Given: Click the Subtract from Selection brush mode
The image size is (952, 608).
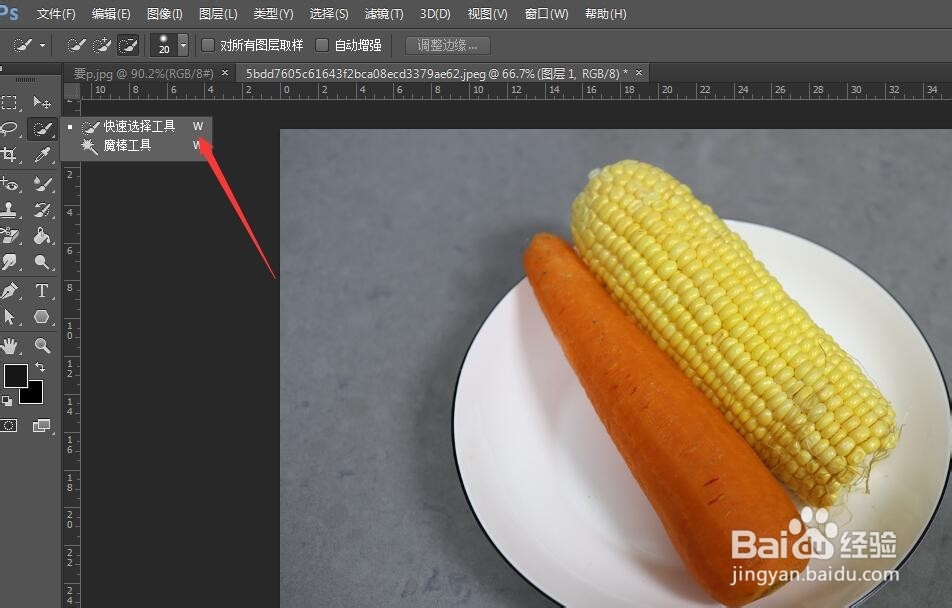Looking at the screenshot, I should click(128, 45).
